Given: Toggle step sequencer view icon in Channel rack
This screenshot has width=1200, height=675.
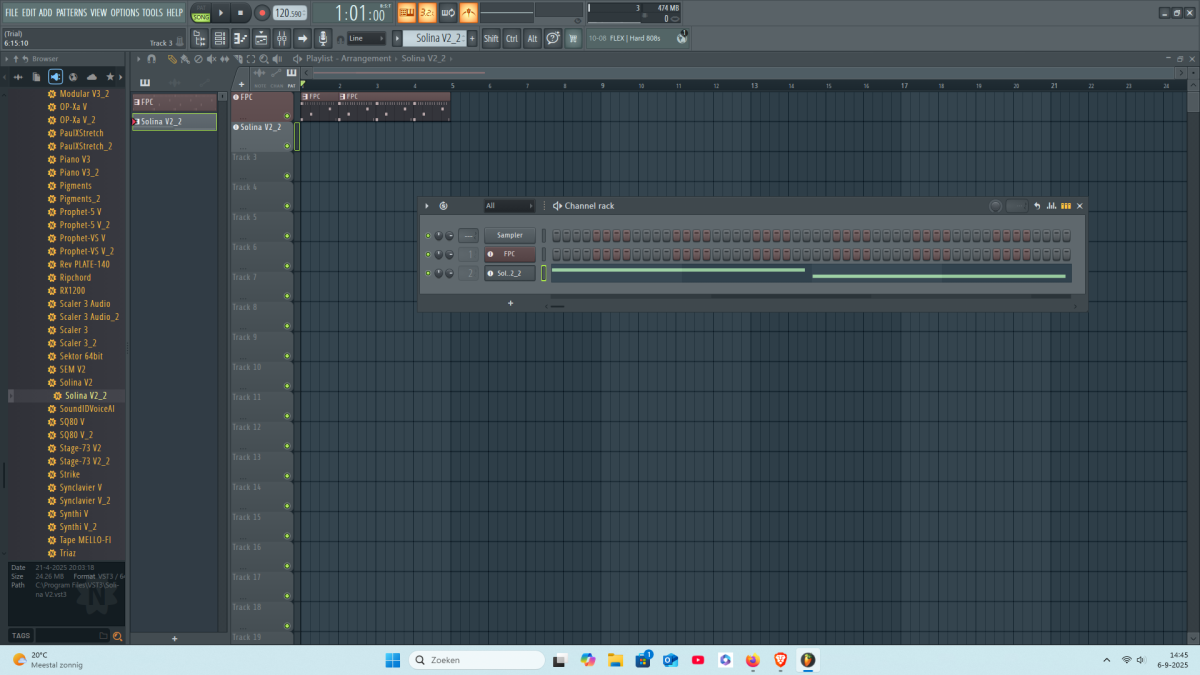Looking at the screenshot, I should pyautogui.click(x=1066, y=206).
